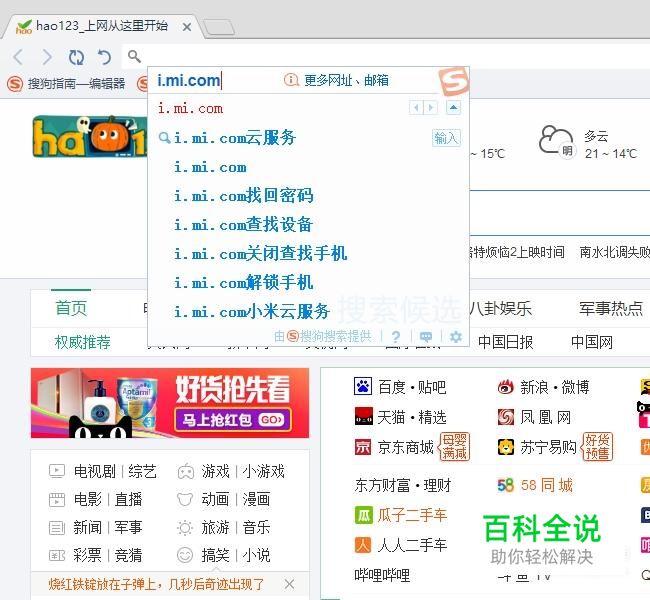Open the 中国日报 link
The image size is (650, 600).
[x=505, y=343]
